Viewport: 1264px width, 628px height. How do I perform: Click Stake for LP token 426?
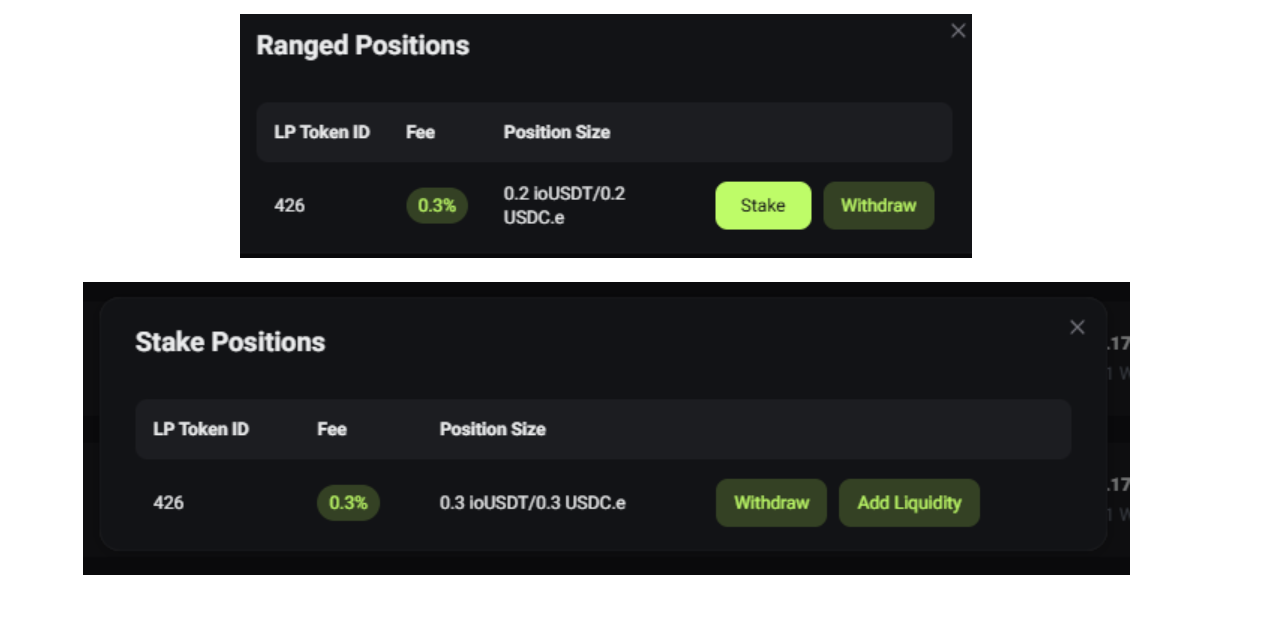[x=763, y=205]
